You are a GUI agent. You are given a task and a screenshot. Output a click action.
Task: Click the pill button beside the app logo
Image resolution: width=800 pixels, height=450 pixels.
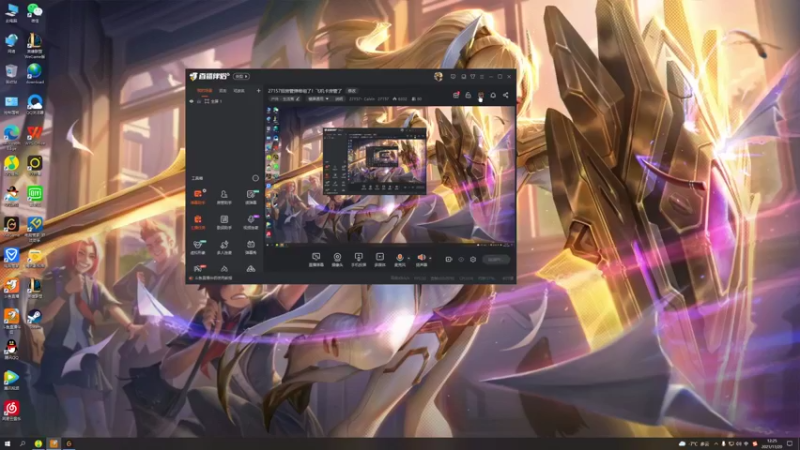pos(241,77)
